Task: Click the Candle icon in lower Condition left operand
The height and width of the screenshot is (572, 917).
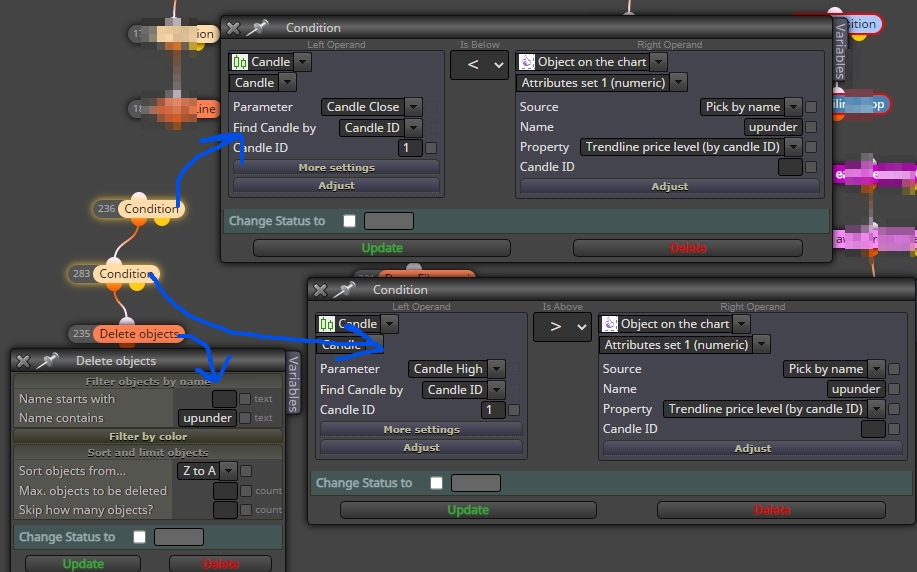Action: coord(326,324)
